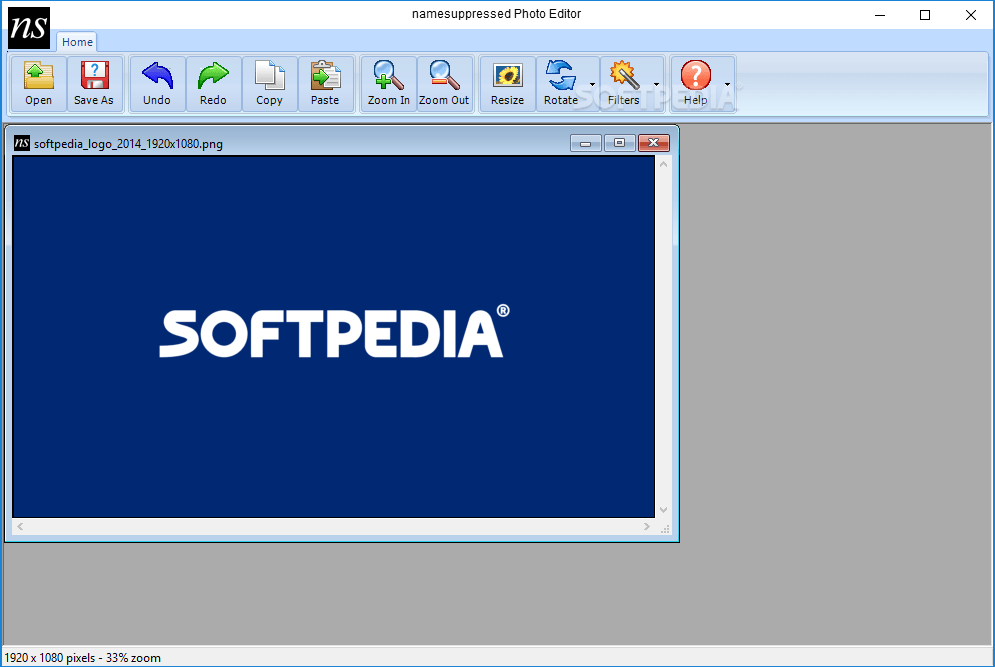995x667 pixels.
Task: Switch to the Home ribbon tab
Action: coord(77,42)
